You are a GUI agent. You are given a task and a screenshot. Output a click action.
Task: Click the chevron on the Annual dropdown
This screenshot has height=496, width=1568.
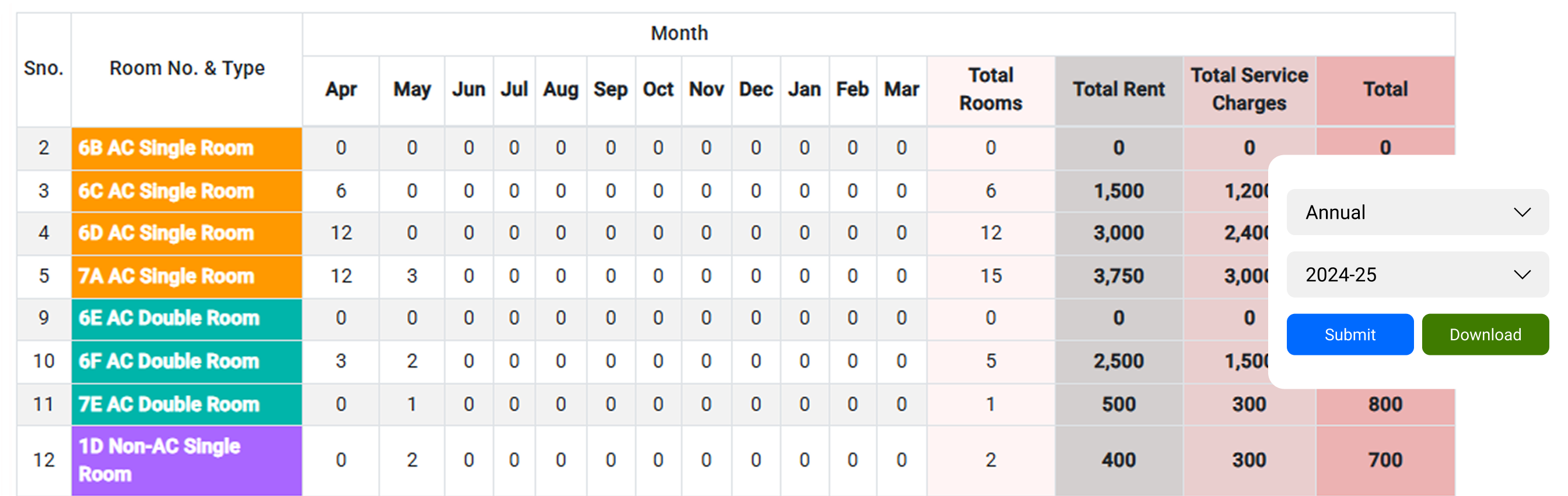pos(1522,212)
